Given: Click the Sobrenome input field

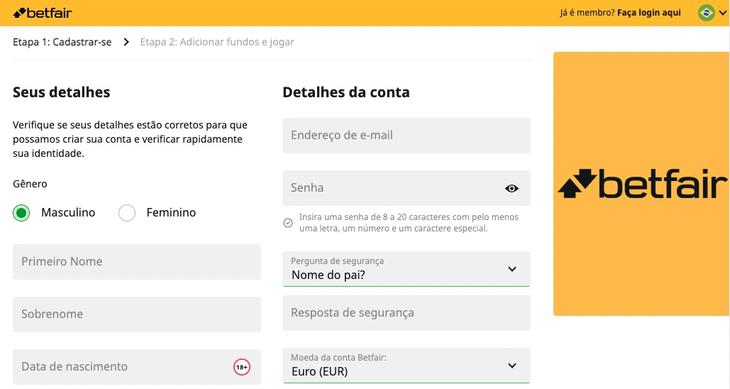Looking at the screenshot, I should point(137,314).
